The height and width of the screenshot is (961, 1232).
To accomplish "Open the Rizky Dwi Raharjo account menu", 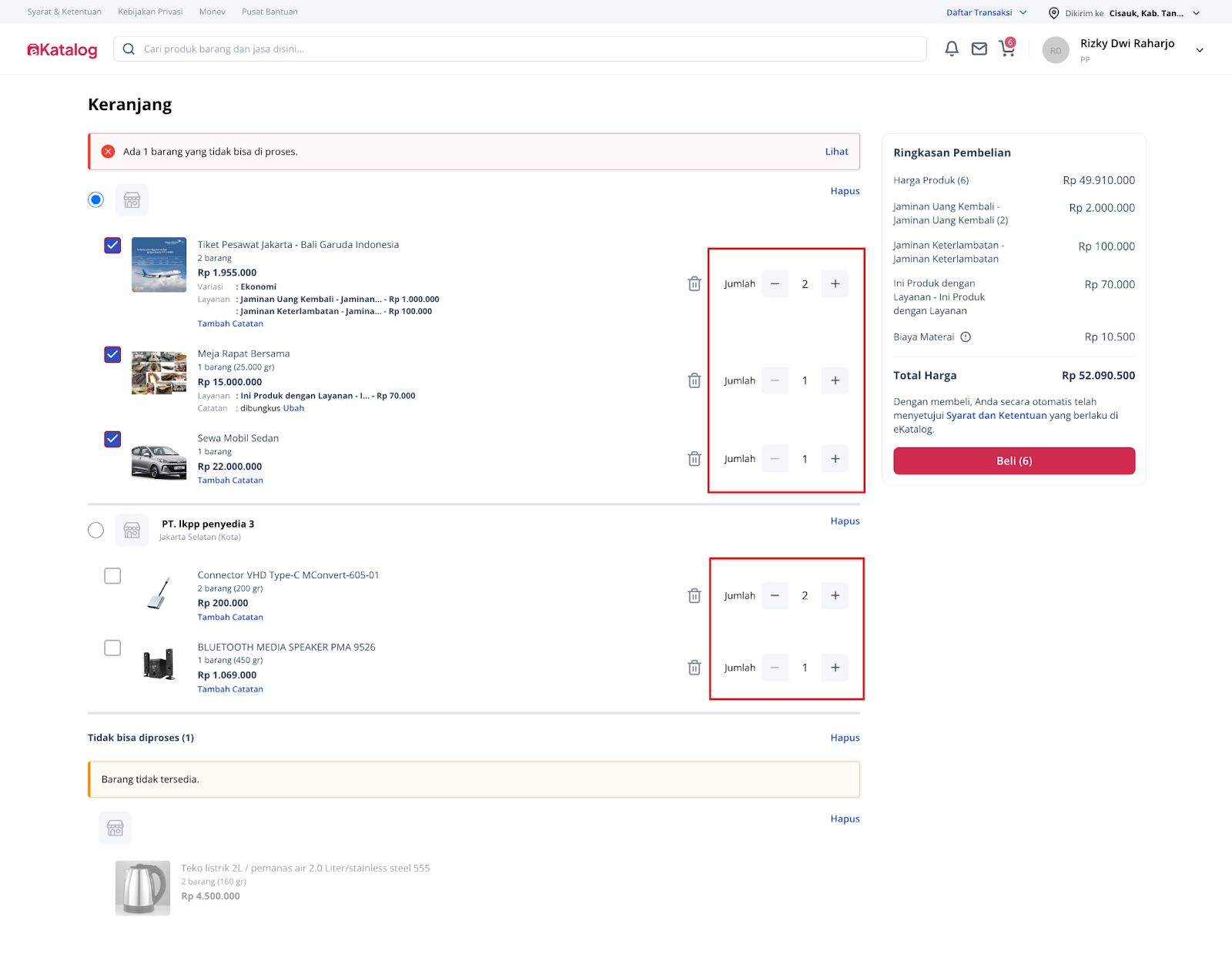I will [1199, 50].
